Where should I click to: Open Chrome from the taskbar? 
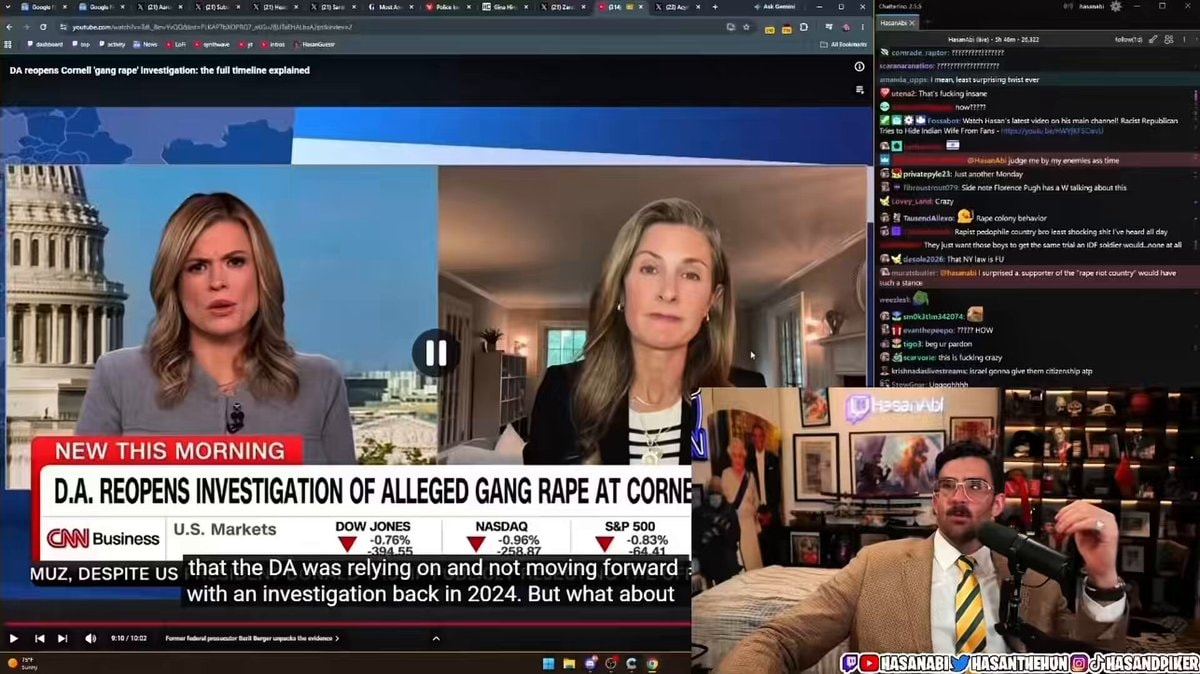(652, 663)
